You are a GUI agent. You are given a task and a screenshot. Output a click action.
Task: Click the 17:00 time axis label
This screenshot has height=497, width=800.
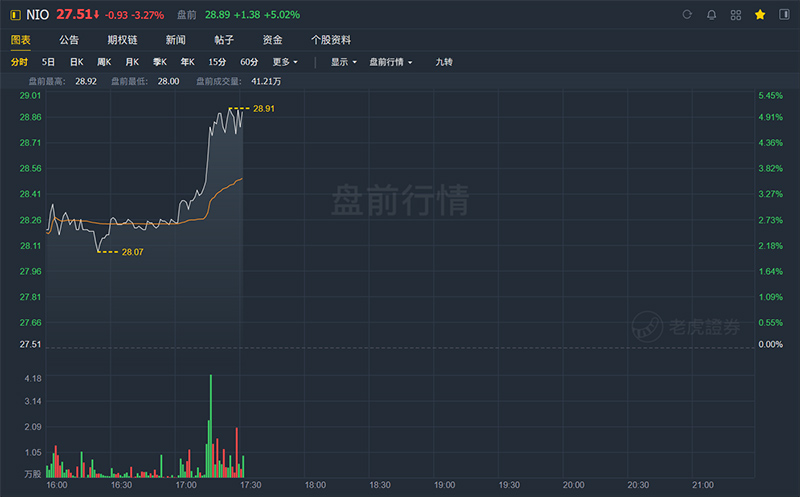[186, 485]
